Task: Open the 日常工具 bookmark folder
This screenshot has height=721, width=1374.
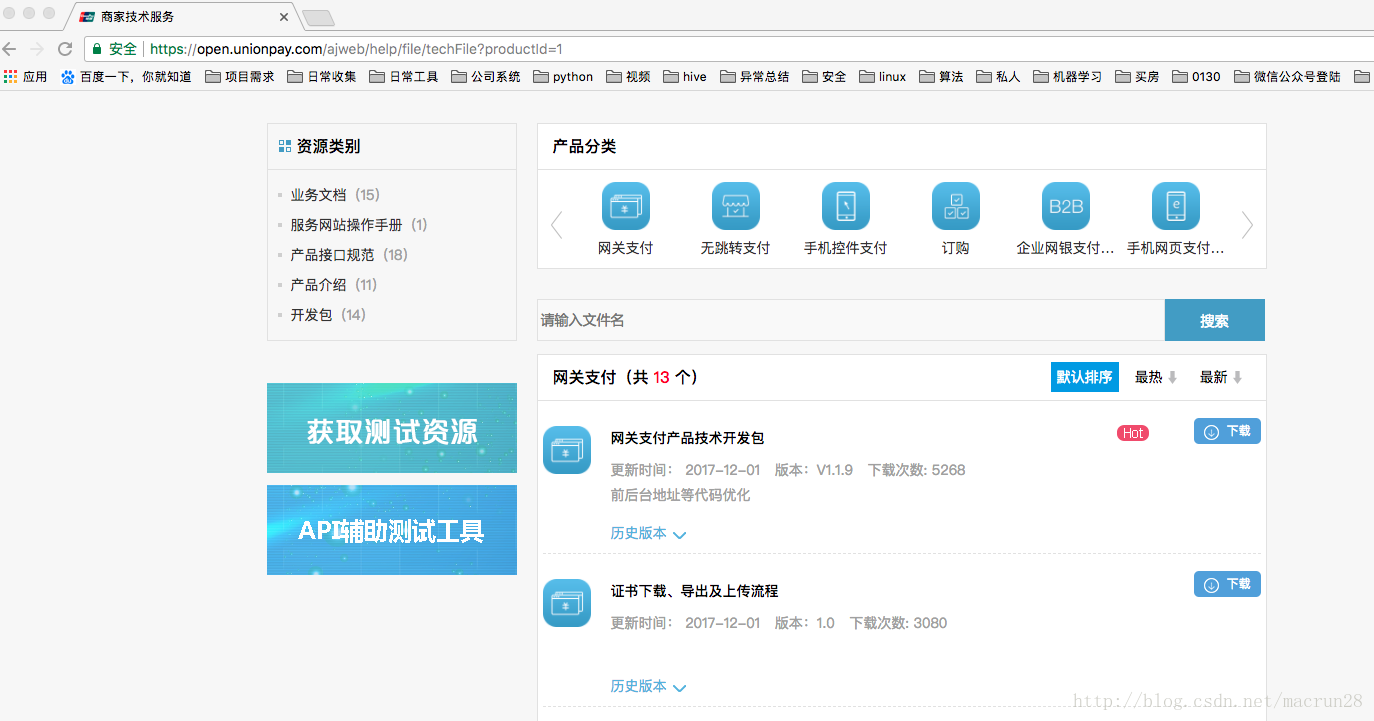Action: [x=404, y=76]
